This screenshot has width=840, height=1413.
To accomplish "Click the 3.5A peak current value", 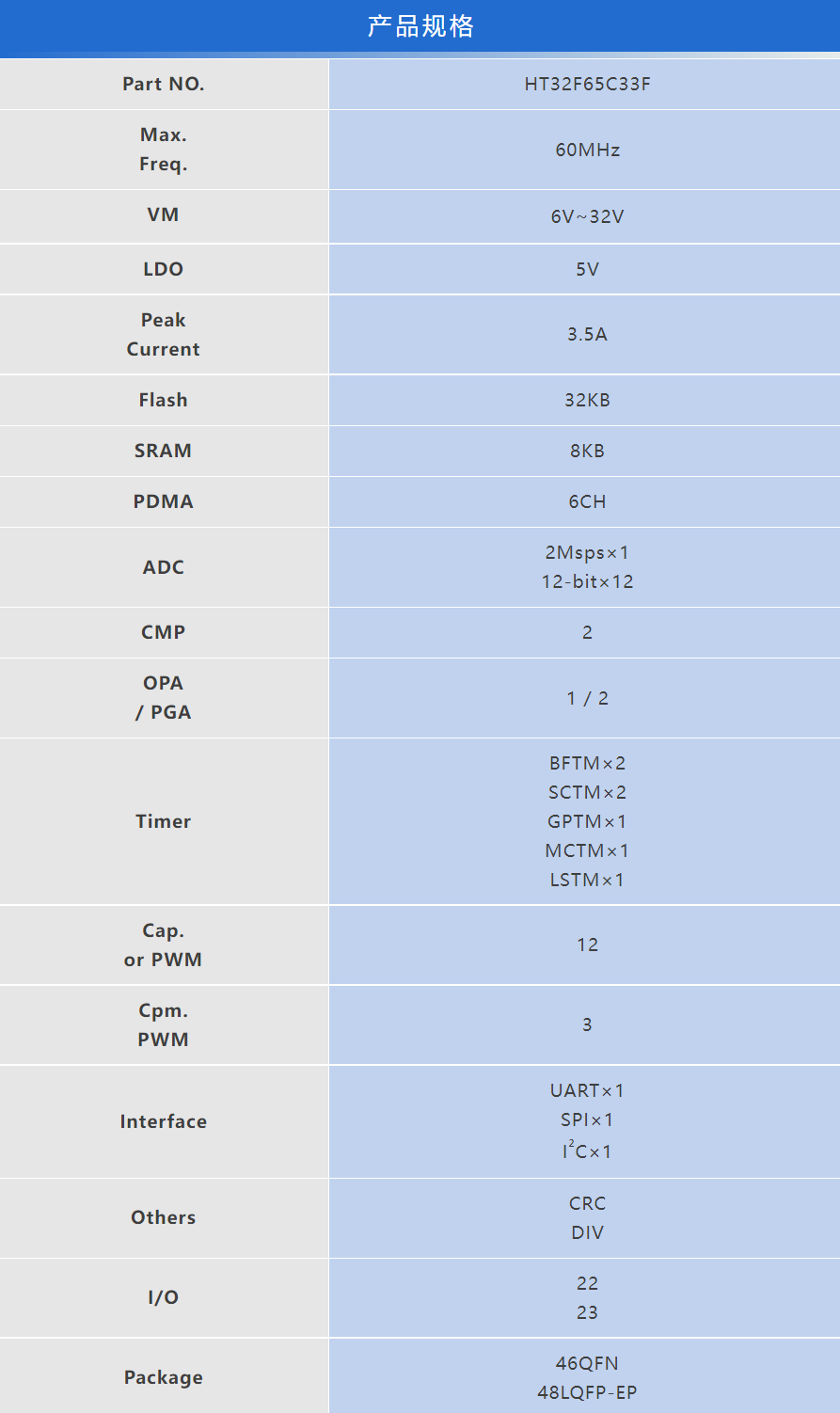I will point(587,334).
